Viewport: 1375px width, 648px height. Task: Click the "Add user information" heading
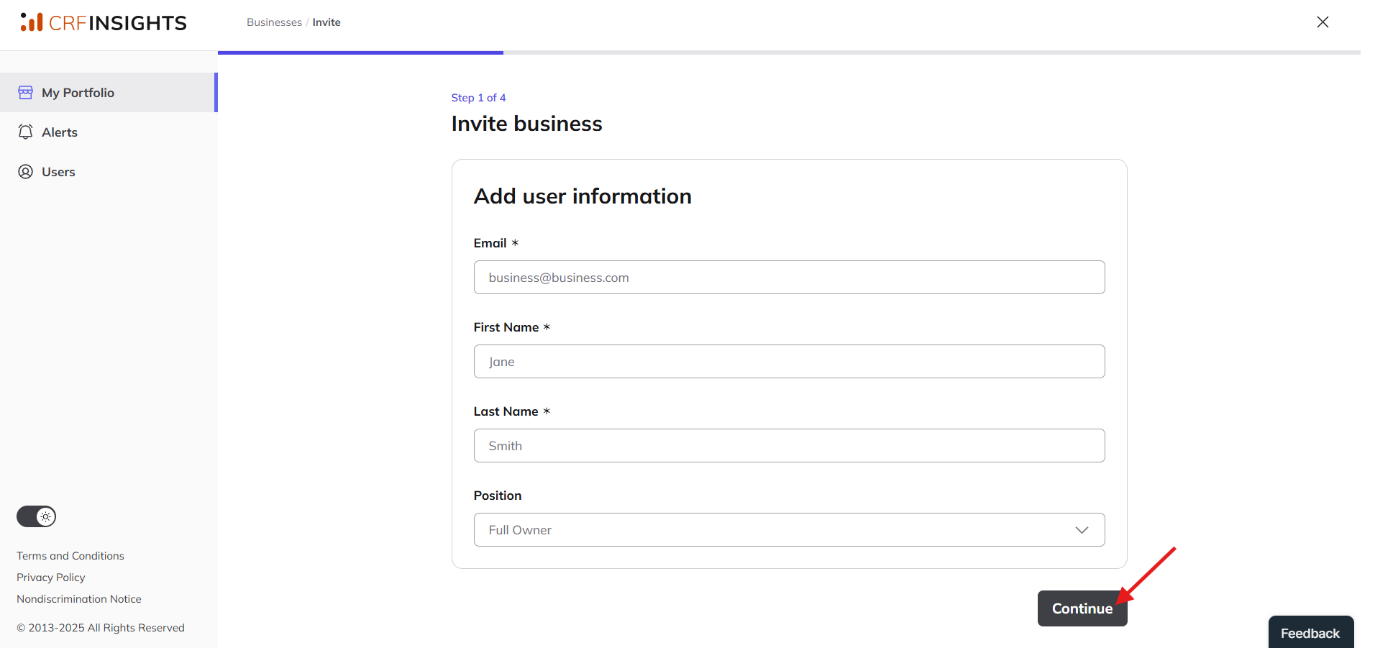[x=583, y=196]
